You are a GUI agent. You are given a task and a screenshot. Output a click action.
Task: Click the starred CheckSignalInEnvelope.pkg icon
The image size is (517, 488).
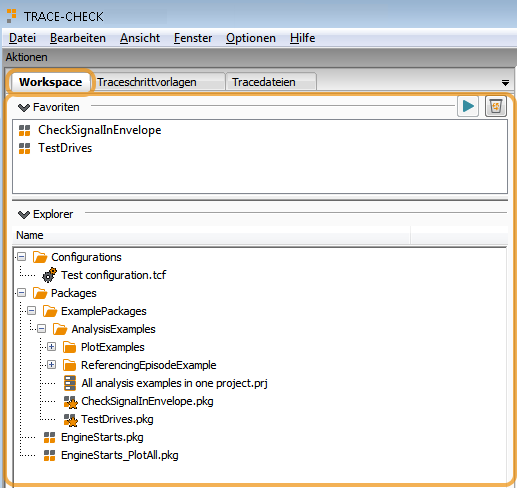(70, 402)
